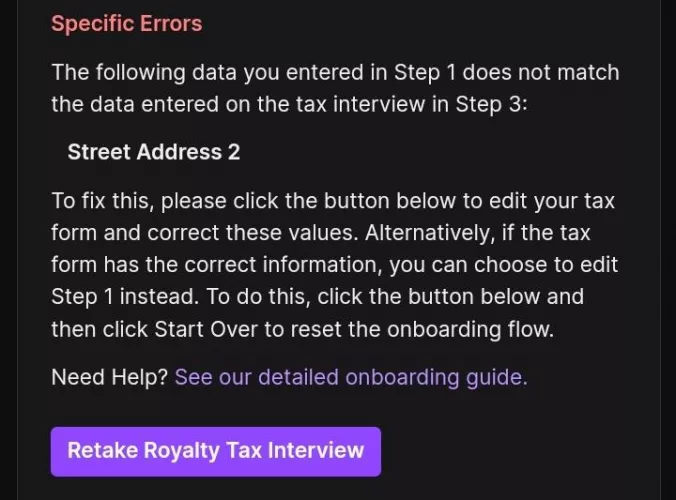Select the Street Address 2 error item
The image size is (676, 500).
(x=153, y=152)
